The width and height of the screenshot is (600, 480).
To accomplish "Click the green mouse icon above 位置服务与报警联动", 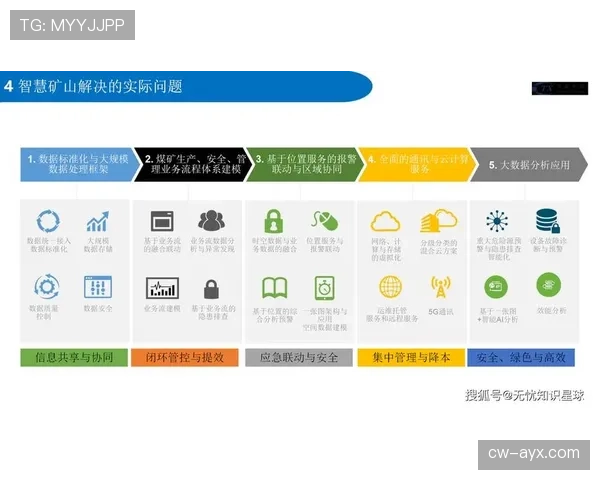I will 325,220.
